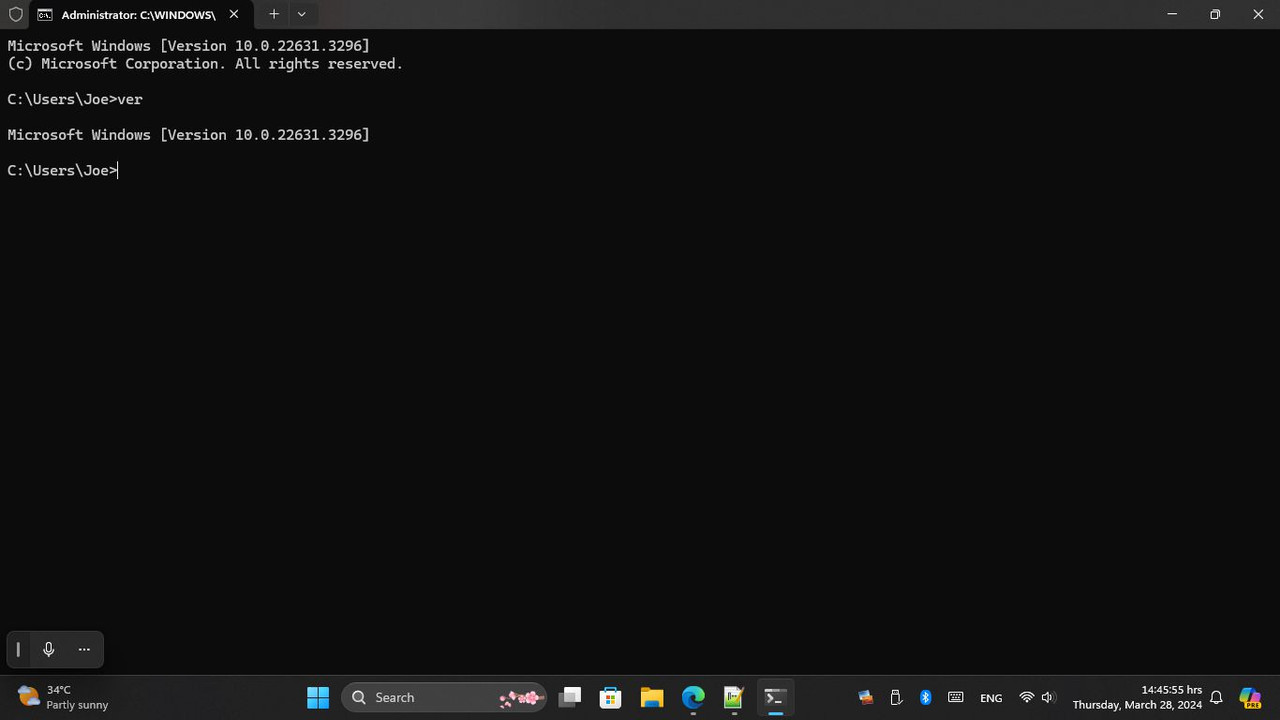Open Task View from the taskbar
The image size is (1280, 720).
570,697
